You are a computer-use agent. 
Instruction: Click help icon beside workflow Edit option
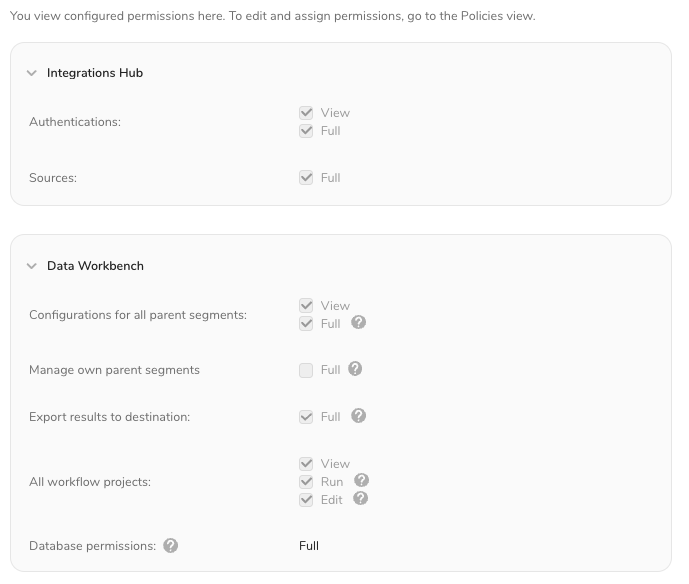click(361, 498)
